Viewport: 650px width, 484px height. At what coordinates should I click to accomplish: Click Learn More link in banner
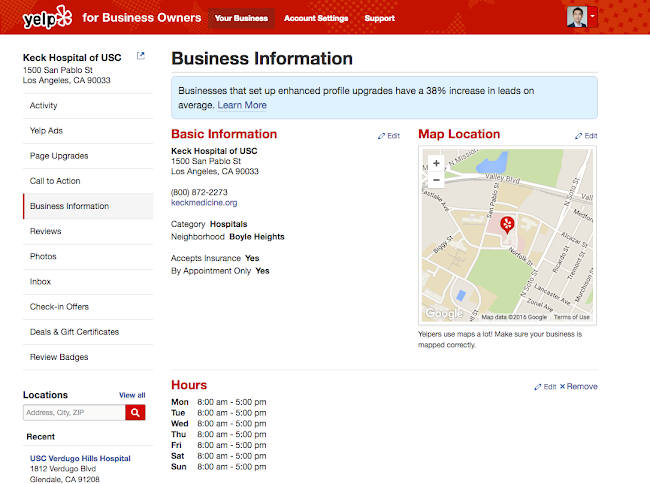(x=242, y=105)
